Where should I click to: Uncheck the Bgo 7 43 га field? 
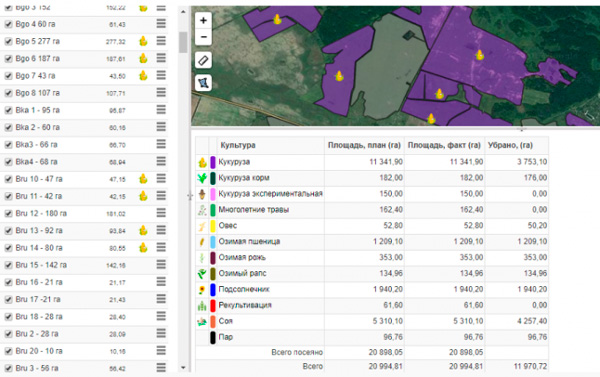8,76
